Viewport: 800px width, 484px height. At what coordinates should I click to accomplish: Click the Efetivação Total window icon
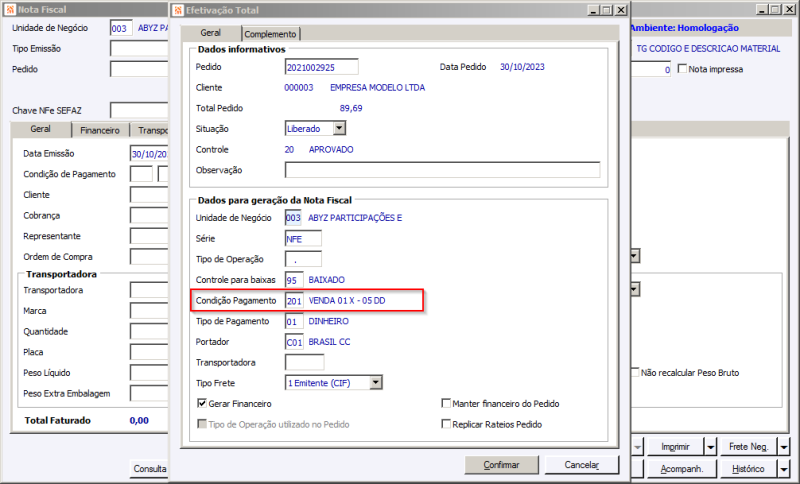[x=178, y=10]
